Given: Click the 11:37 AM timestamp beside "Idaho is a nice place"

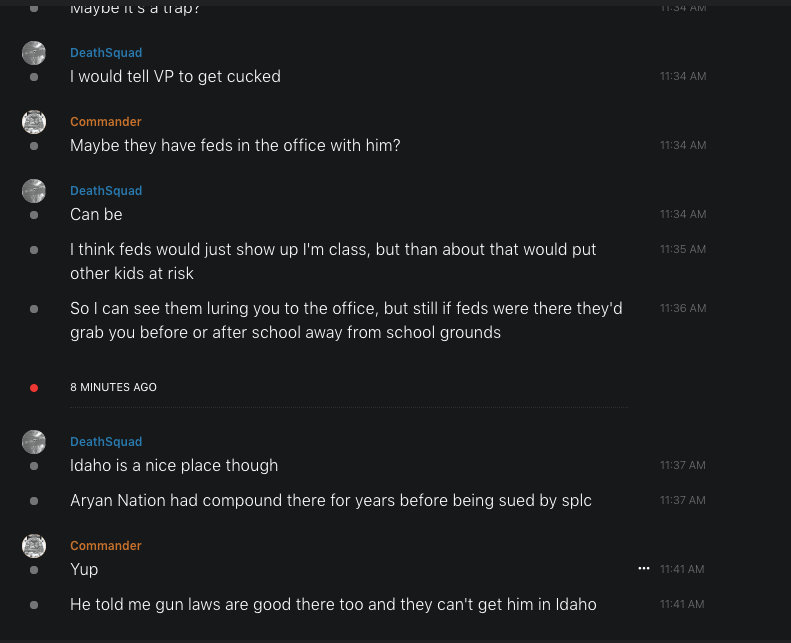Looking at the screenshot, I should tap(682, 466).
